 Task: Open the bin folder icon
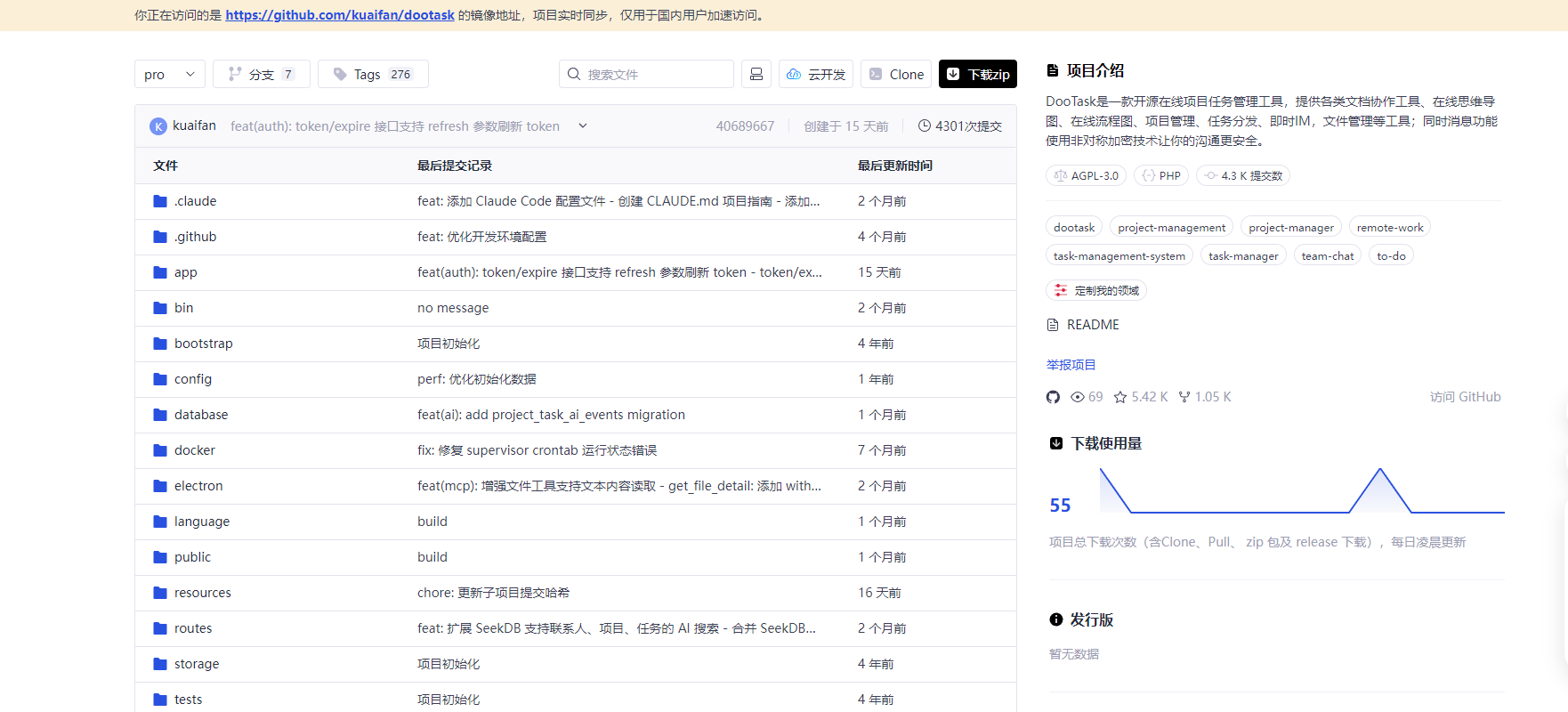[160, 308]
